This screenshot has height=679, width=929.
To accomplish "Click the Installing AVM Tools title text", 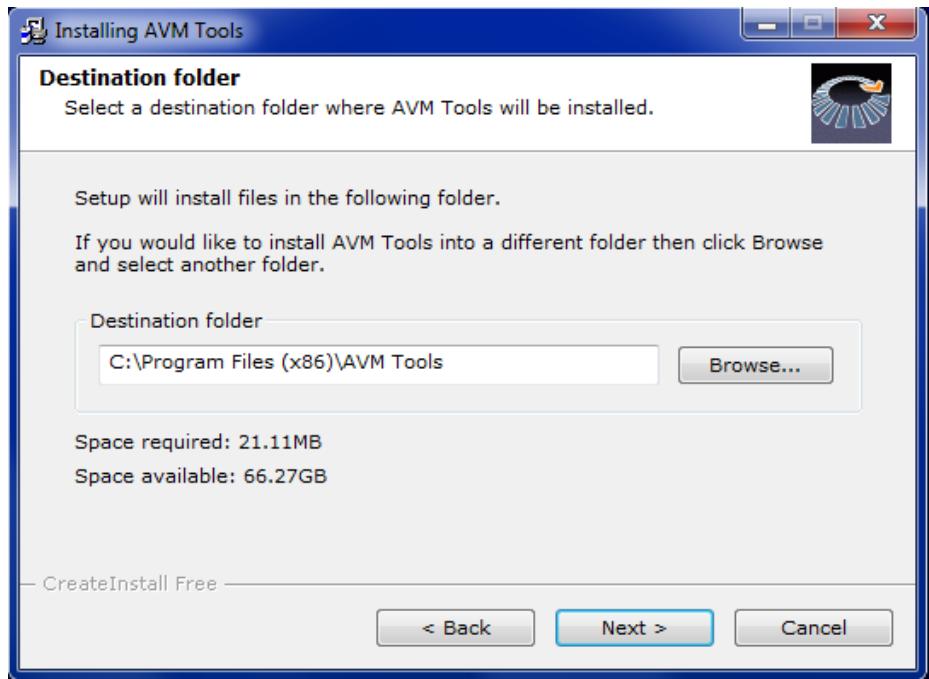I will pos(149,31).
